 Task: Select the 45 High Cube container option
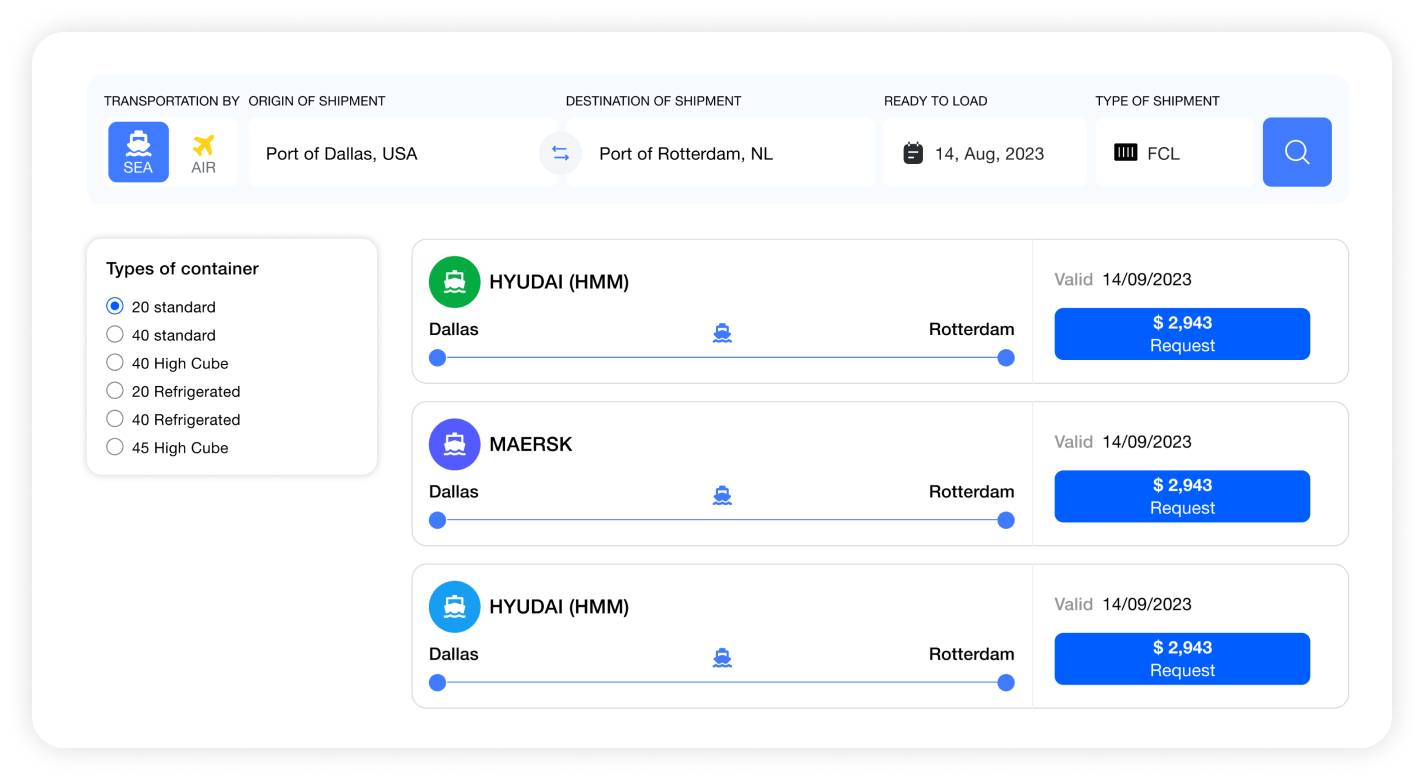click(x=115, y=447)
